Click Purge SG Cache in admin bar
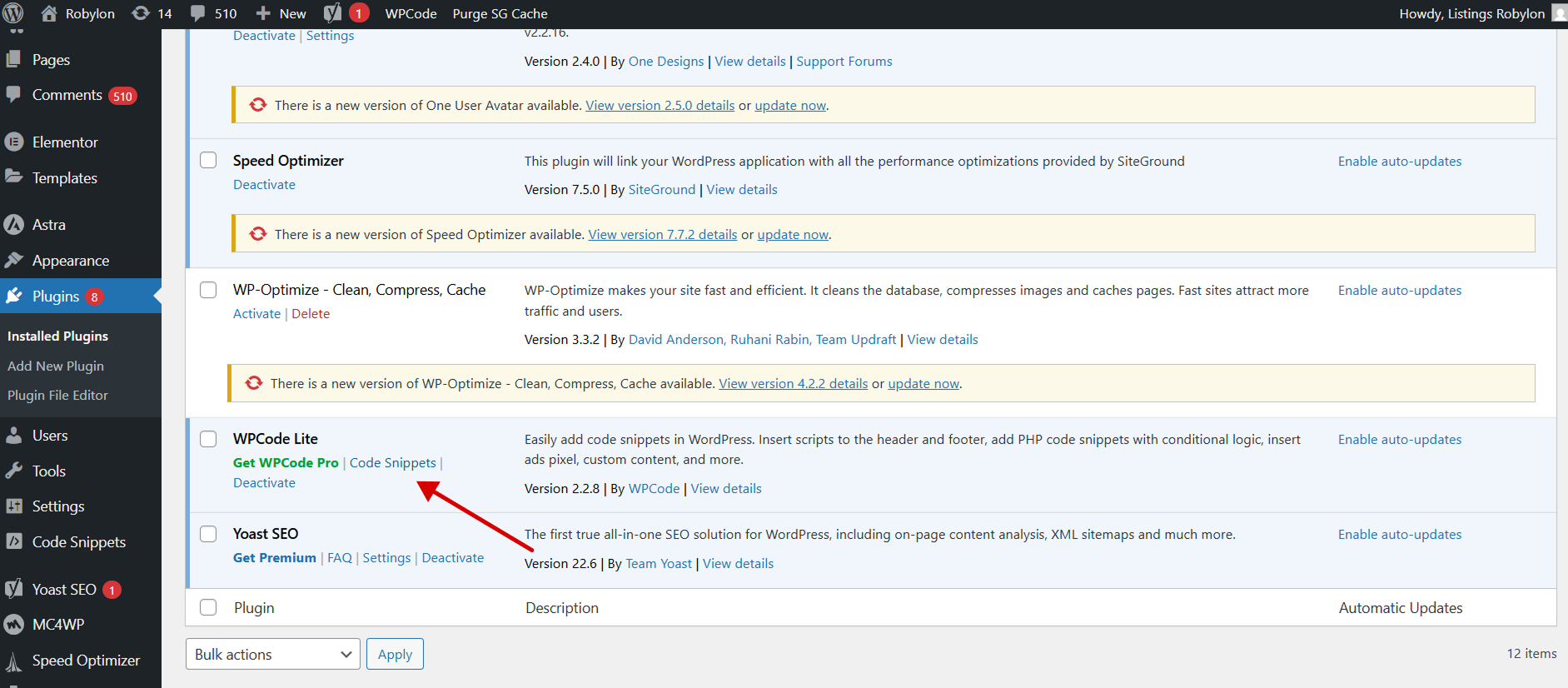Screen dimensions: 1568x688 (500, 13)
